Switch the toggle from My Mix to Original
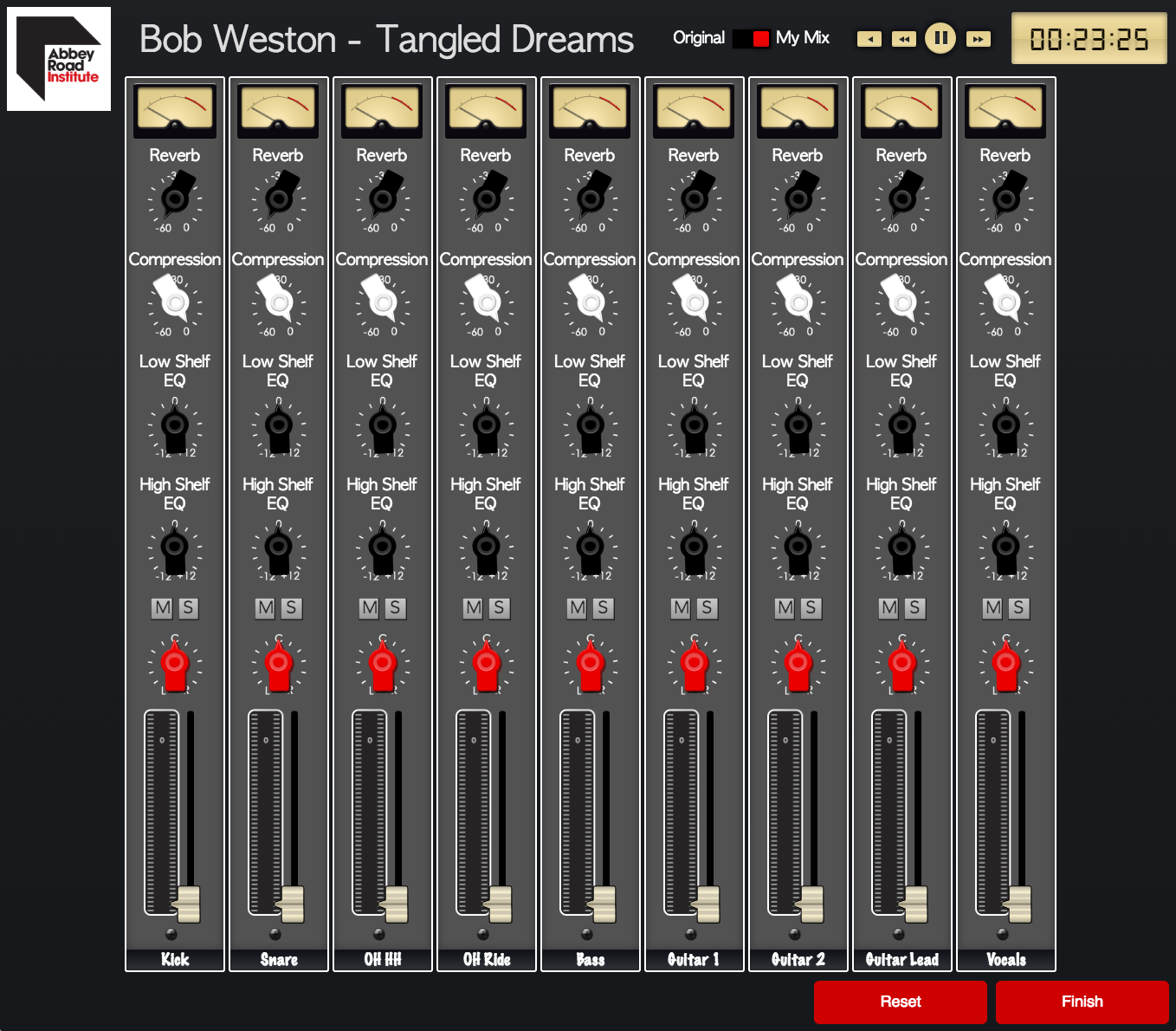The width and height of the screenshot is (1176, 1031). tap(741, 39)
